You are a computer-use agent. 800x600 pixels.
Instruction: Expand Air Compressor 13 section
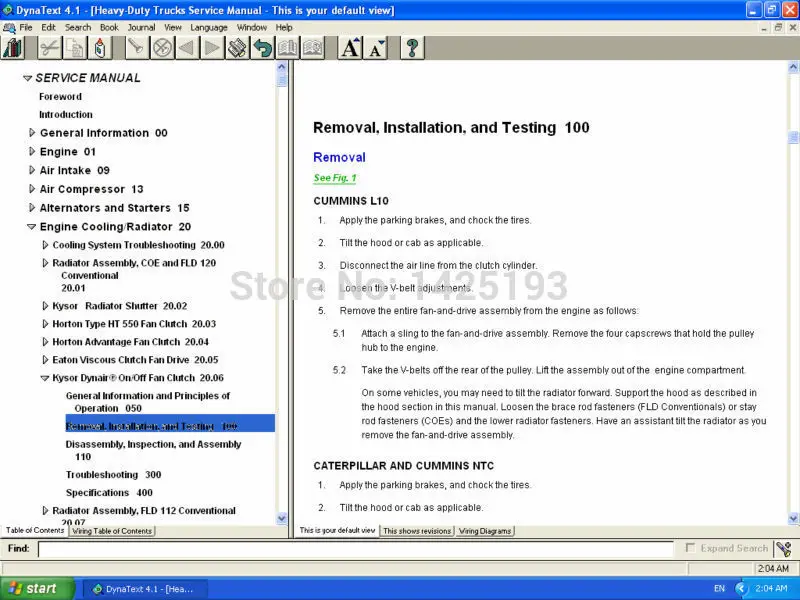click(x=32, y=189)
